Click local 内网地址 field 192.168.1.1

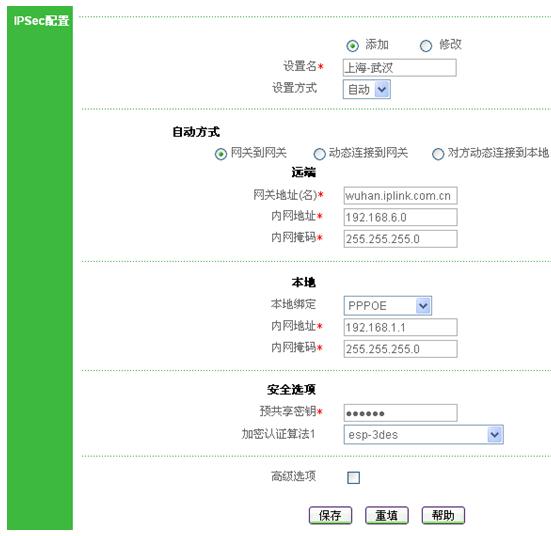[400, 327]
